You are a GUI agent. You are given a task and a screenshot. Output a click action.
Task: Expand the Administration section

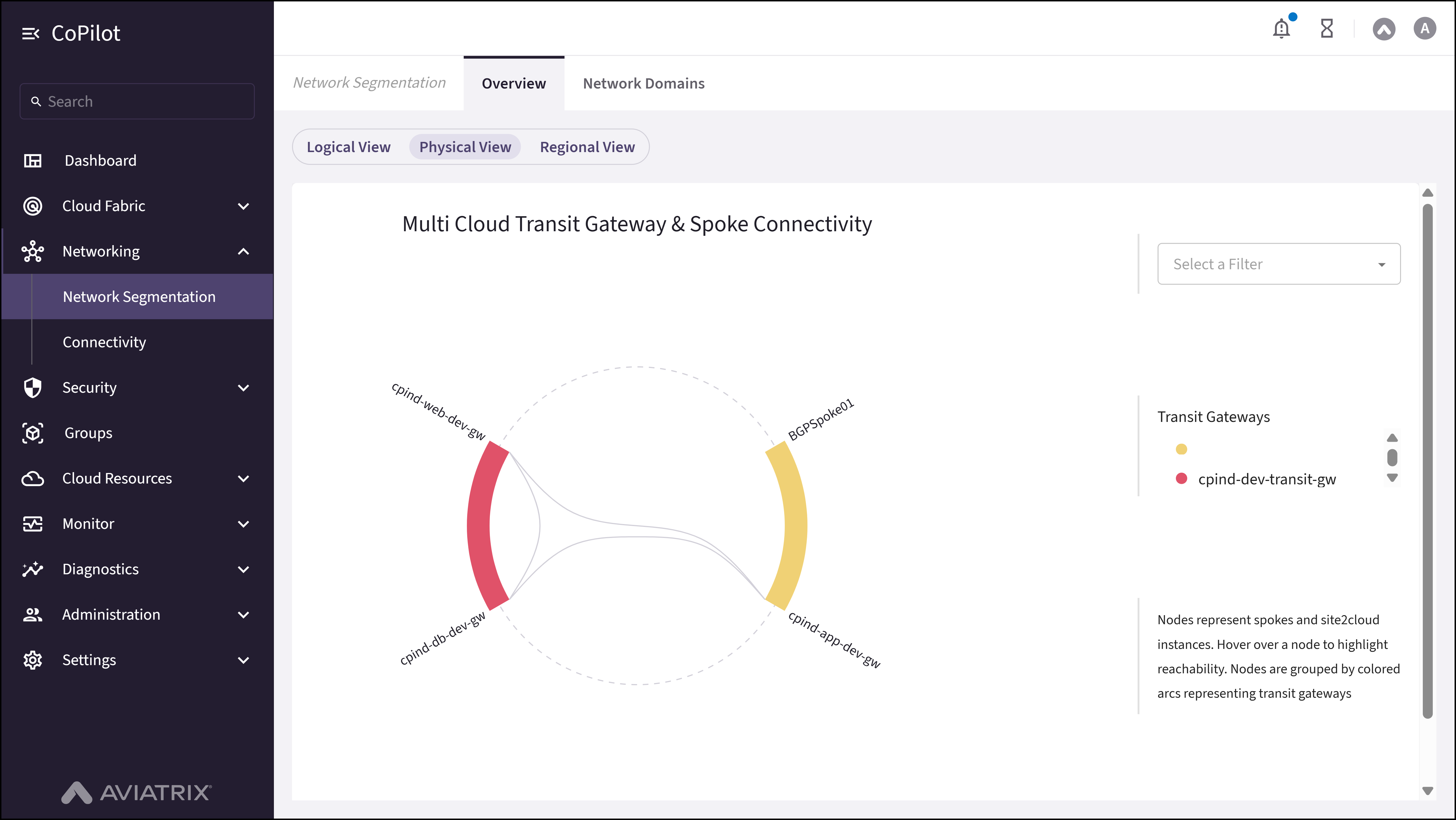tap(244, 614)
